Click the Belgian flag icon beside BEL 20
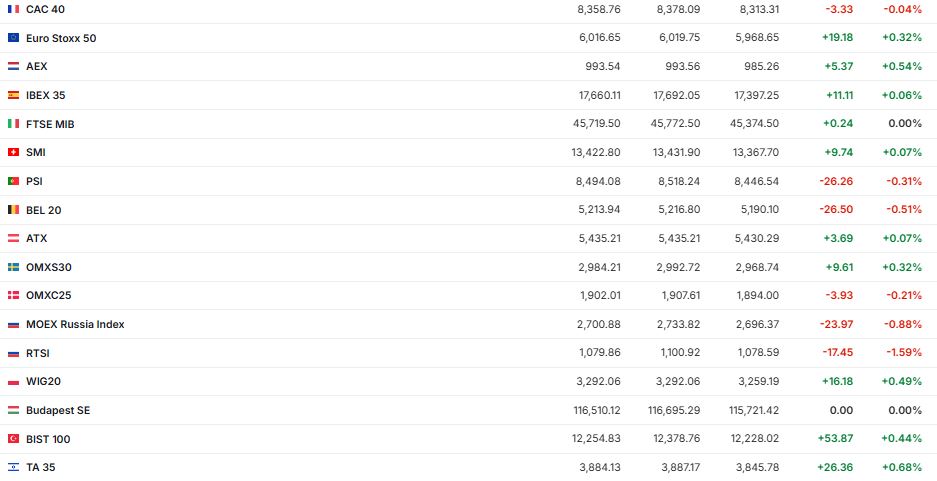Image resolution: width=937 pixels, height=481 pixels. (13, 210)
